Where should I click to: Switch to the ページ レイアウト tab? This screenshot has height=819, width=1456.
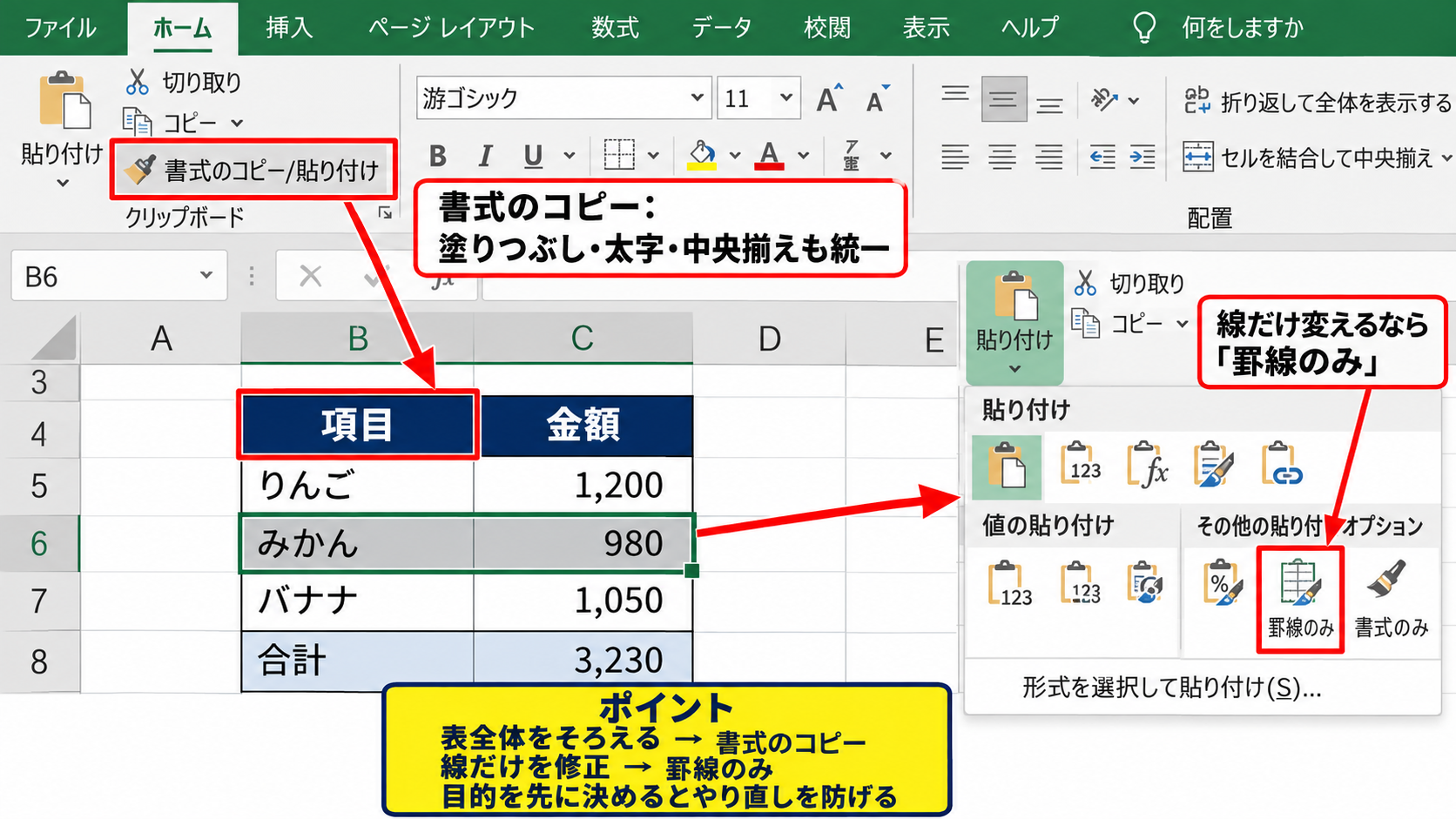[450, 28]
